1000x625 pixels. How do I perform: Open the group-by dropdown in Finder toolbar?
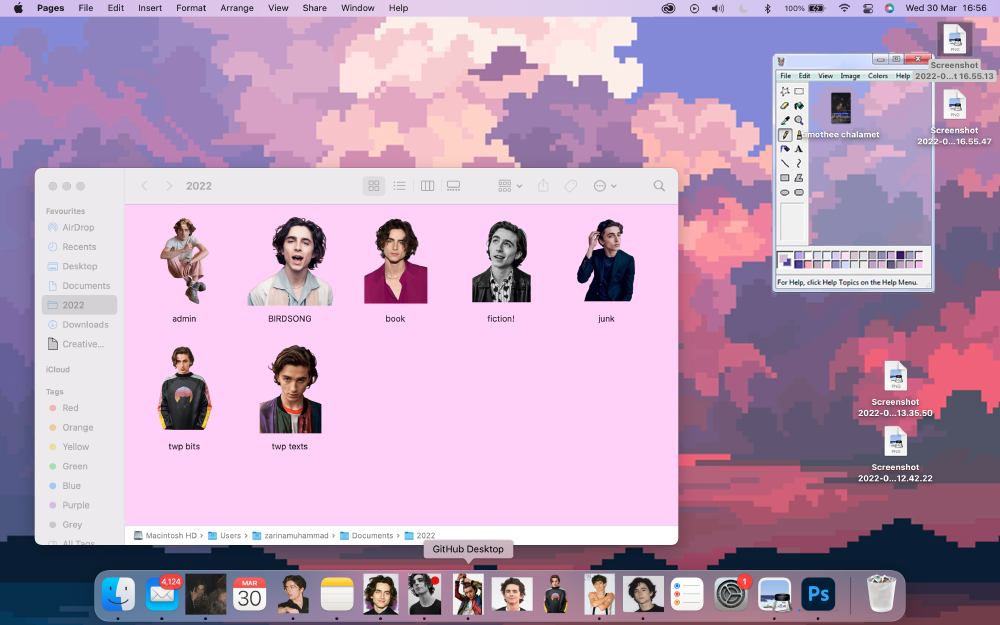coord(510,186)
